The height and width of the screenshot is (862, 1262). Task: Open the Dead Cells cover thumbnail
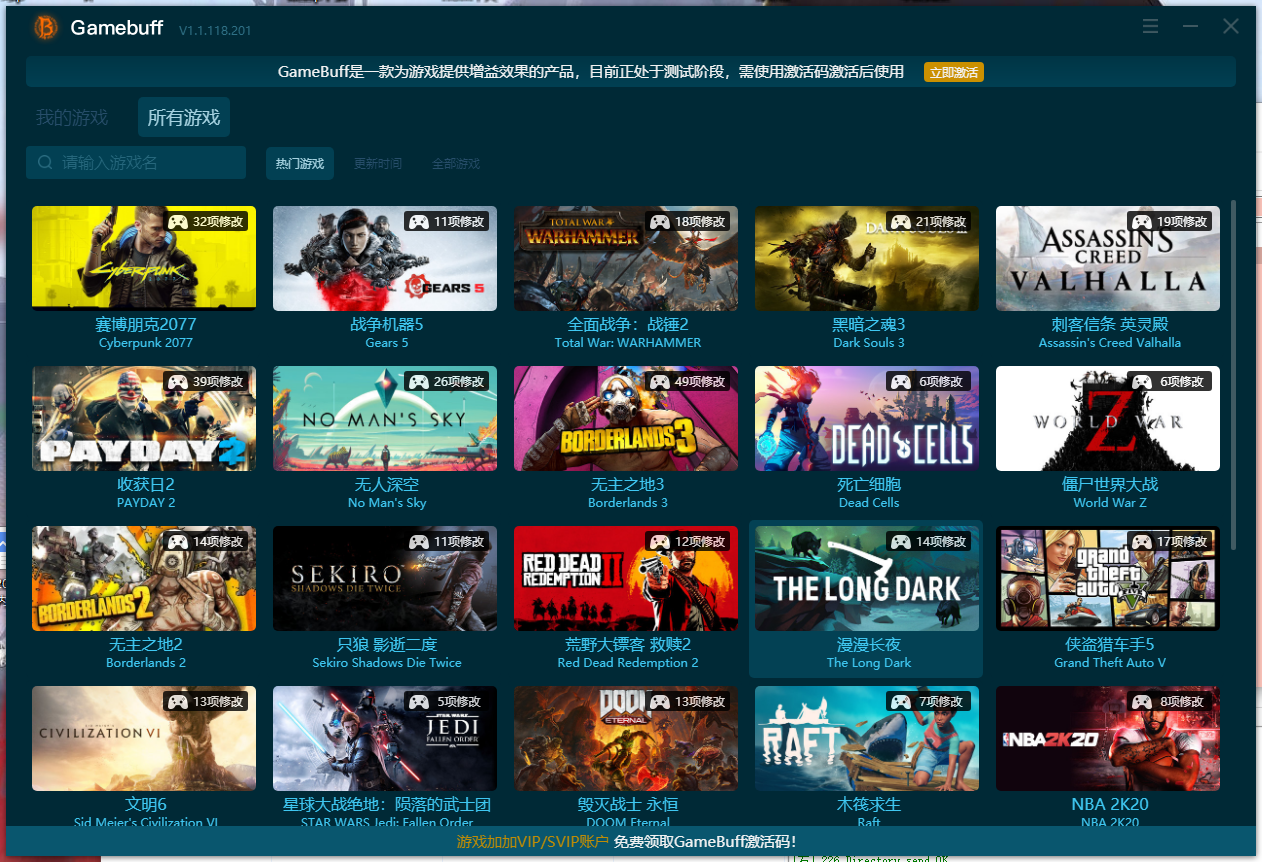click(x=867, y=418)
